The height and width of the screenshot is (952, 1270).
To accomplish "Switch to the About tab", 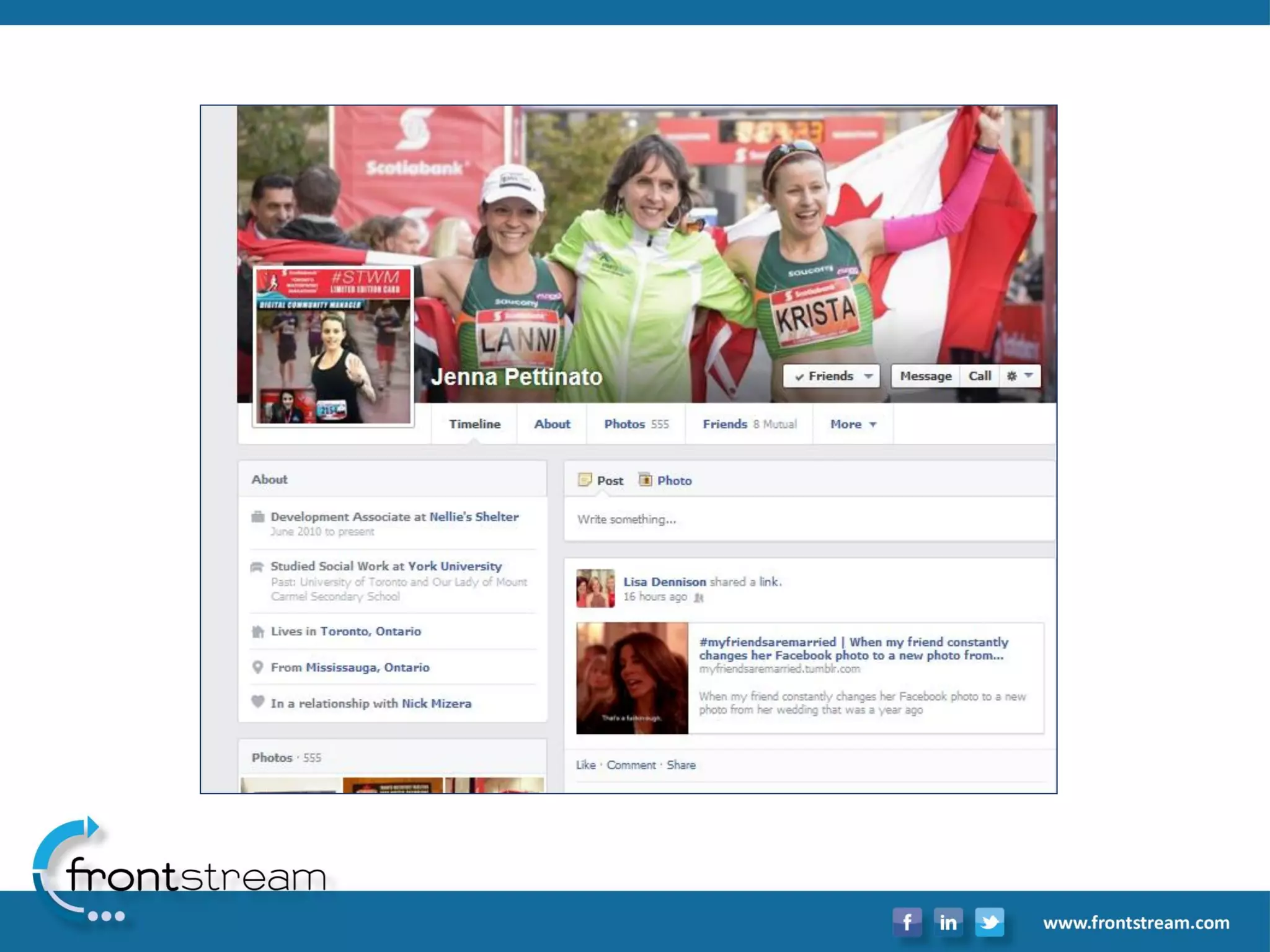I will pyautogui.click(x=552, y=425).
